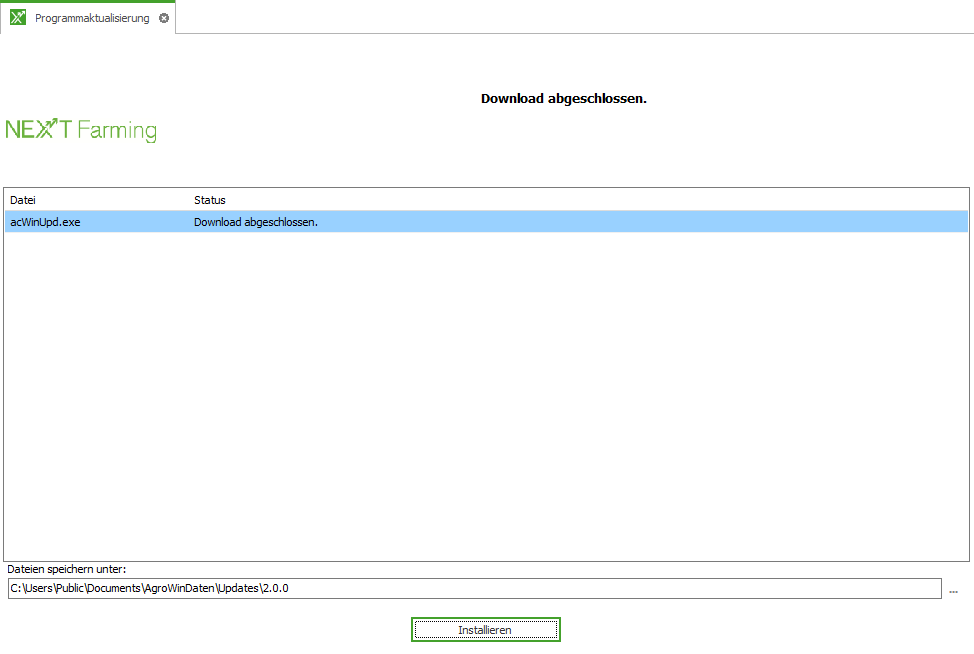
Task: Click the row's Download abgeschlossen status cell
Action: pos(256,222)
